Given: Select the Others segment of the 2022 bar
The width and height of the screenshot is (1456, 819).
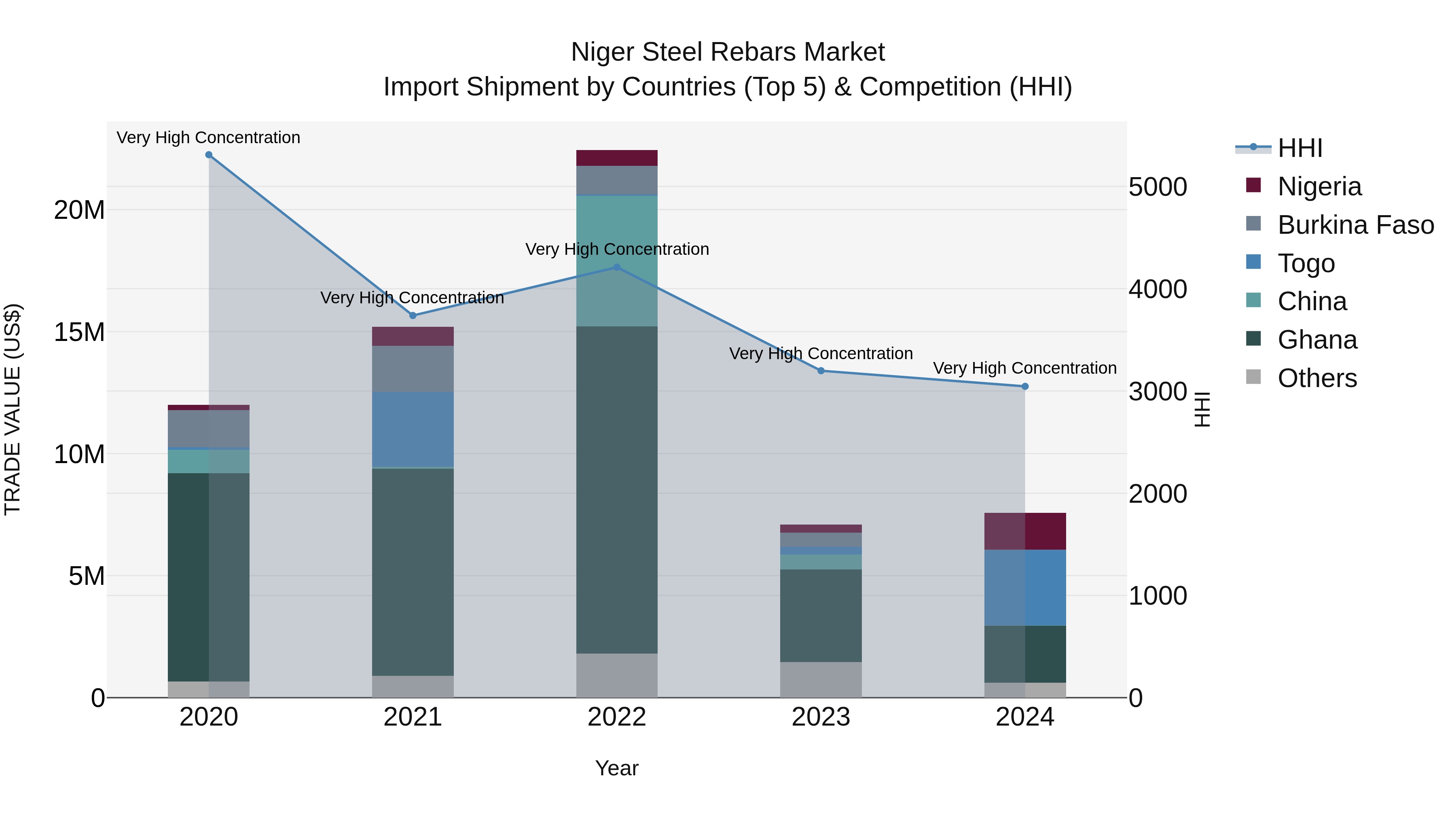Looking at the screenshot, I should click(x=617, y=675).
